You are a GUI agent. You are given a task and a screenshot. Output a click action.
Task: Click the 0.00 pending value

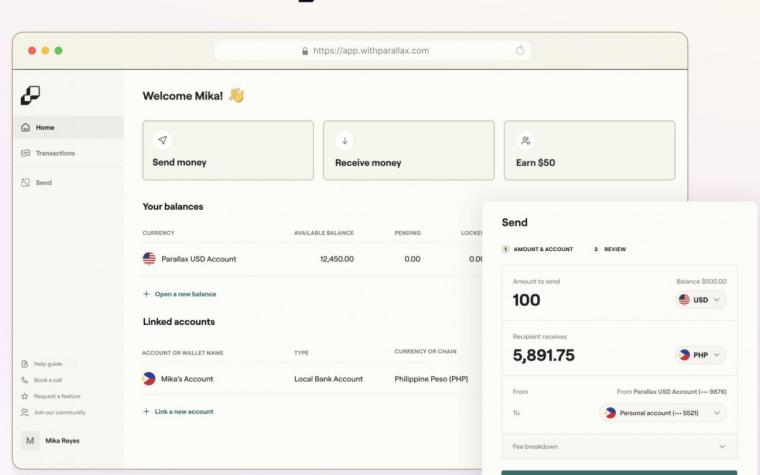tap(412, 259)
